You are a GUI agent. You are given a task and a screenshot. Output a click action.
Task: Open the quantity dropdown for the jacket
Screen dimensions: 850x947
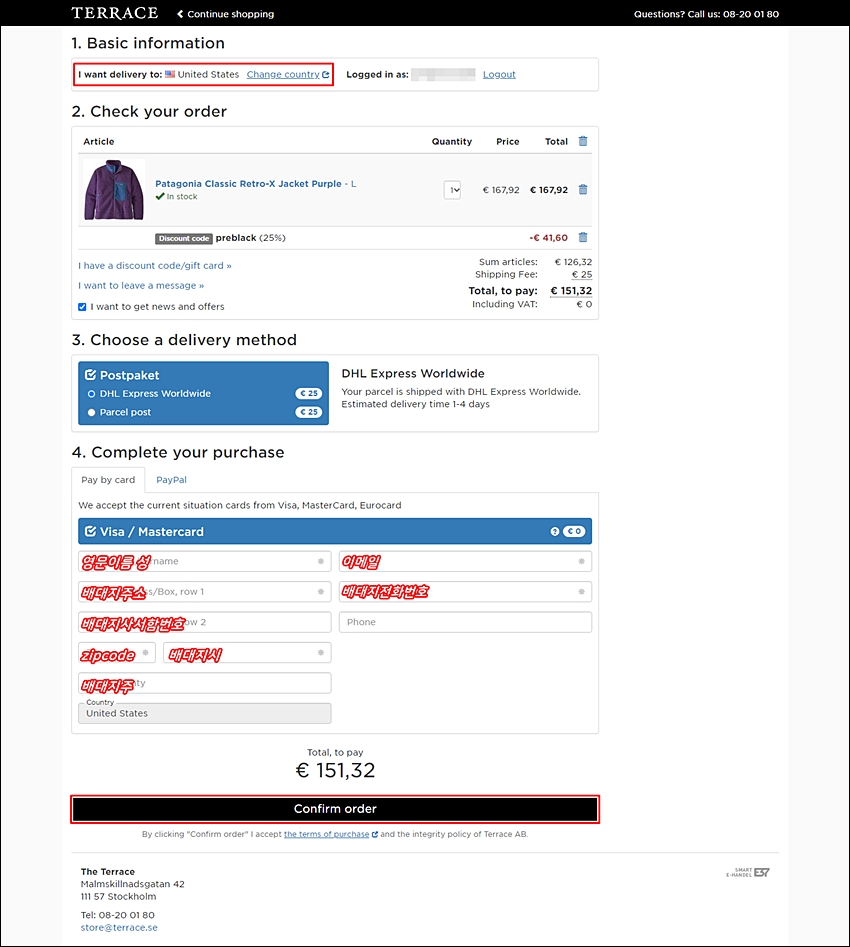pos(452,190)
